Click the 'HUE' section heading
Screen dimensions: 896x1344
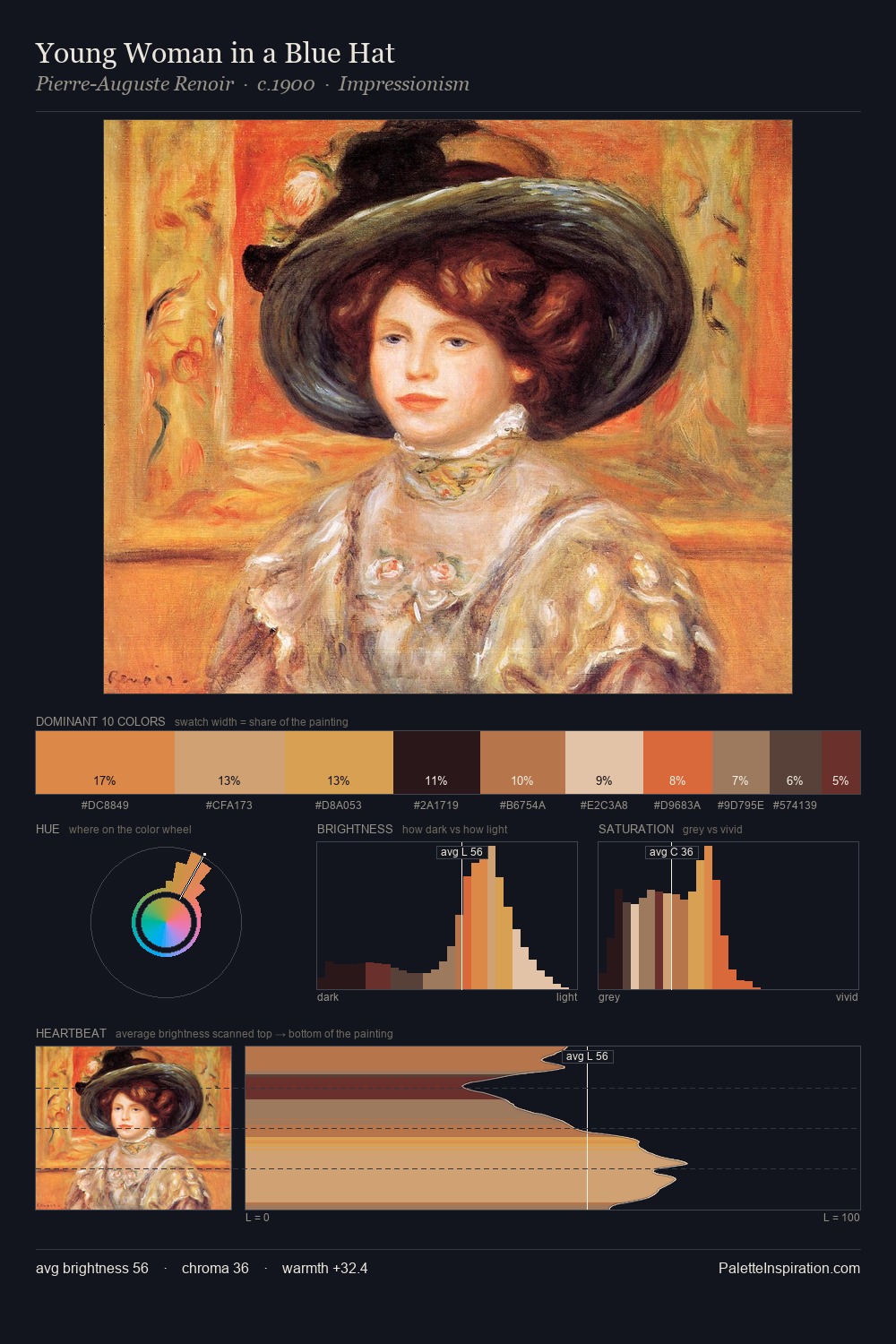[47, 829]
